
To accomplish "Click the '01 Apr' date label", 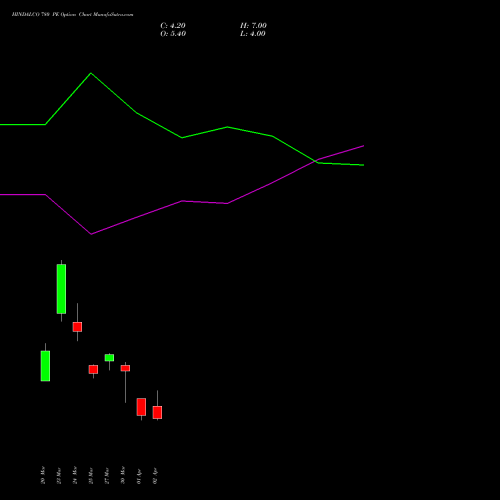I will (x=139, y=476).
